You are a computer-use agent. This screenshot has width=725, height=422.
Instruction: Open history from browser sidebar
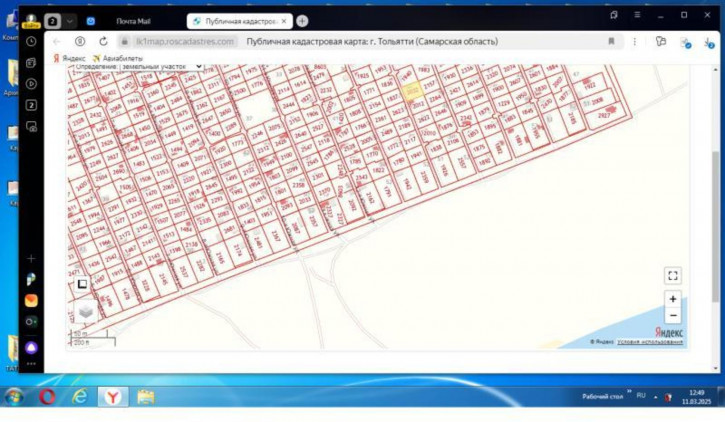point(32,42)
